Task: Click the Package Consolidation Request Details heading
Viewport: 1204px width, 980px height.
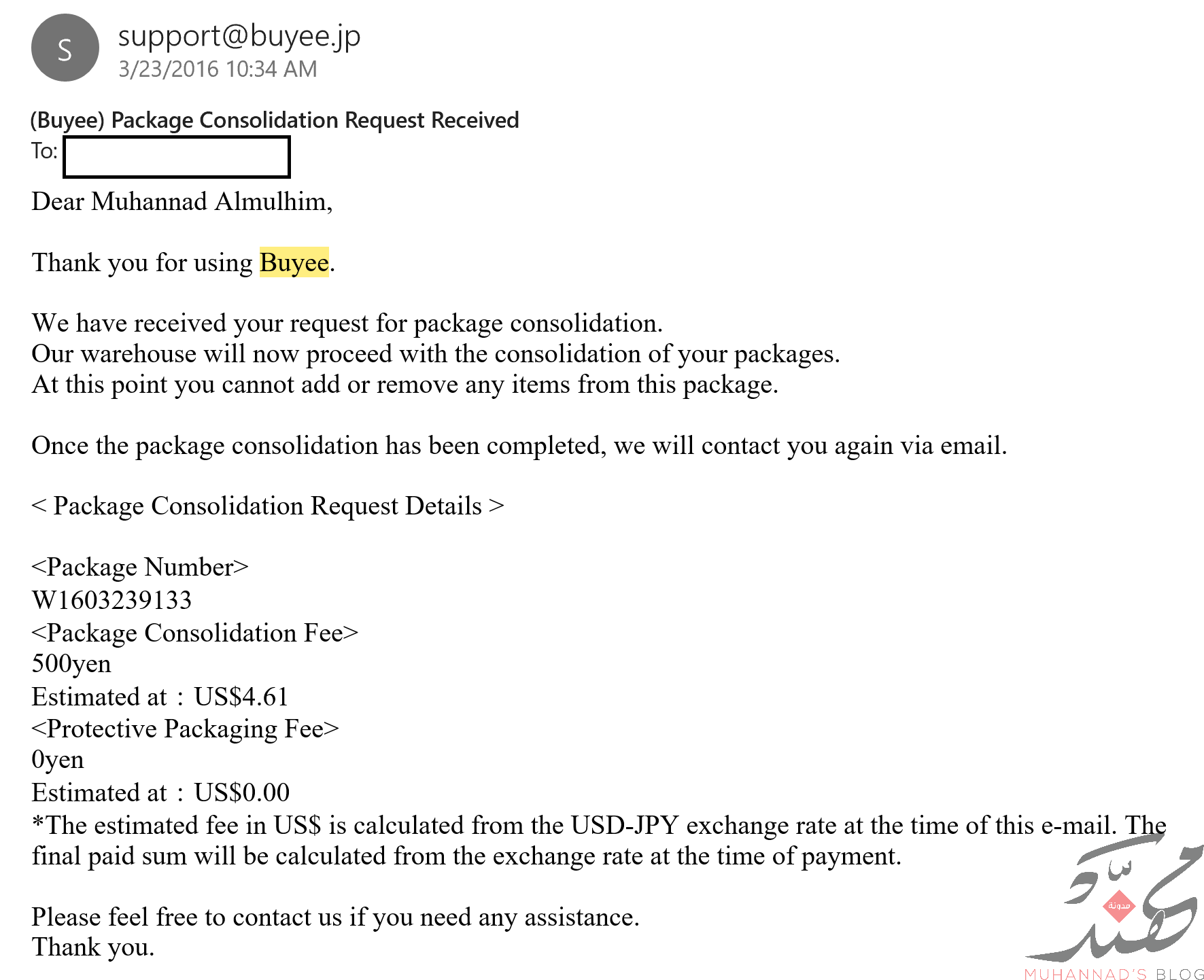Action: pyautogui.click(x=268, y=506)
